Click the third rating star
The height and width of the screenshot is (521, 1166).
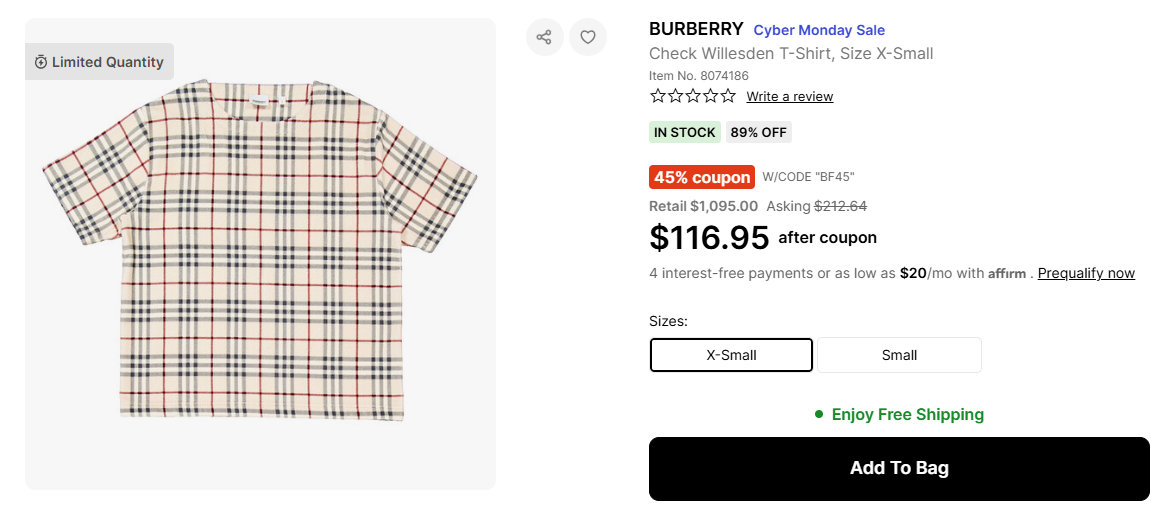[x=693, y=96]
